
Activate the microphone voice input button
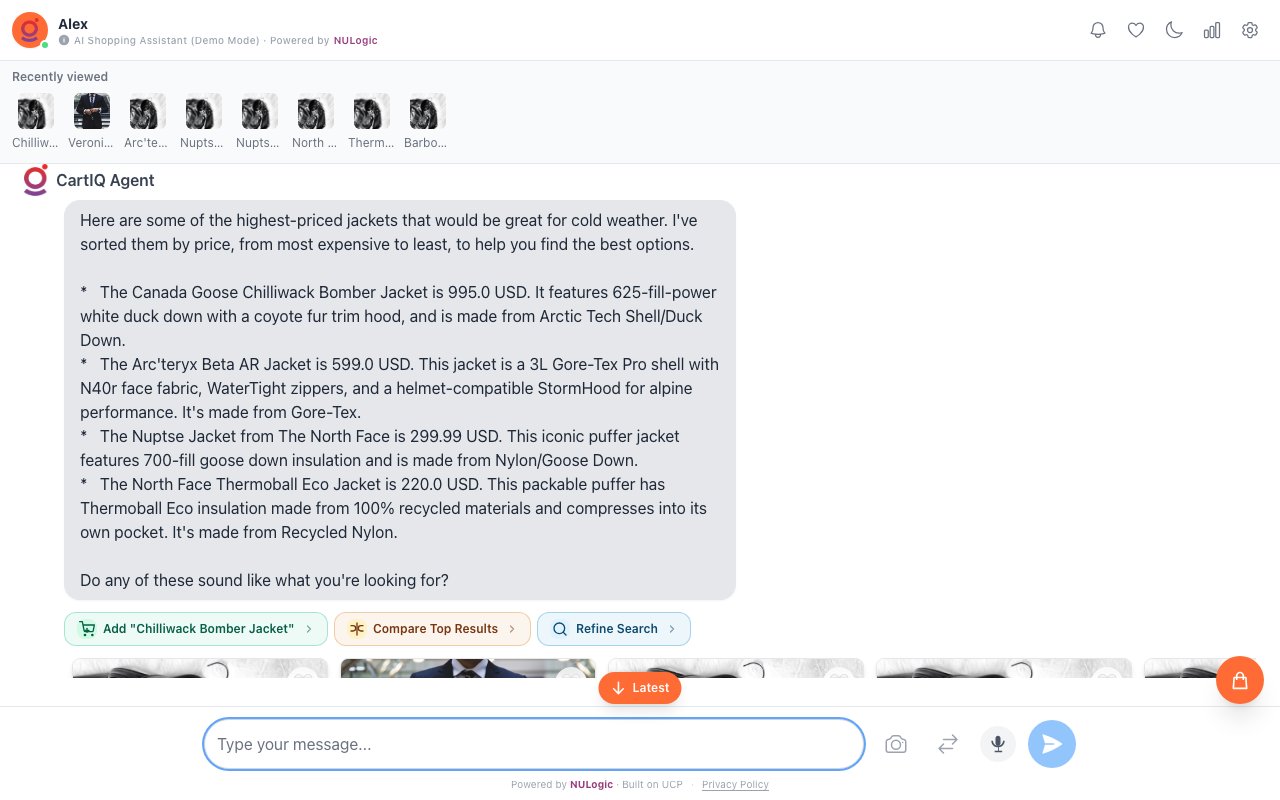pyautogui.click(x=998, y=744)
